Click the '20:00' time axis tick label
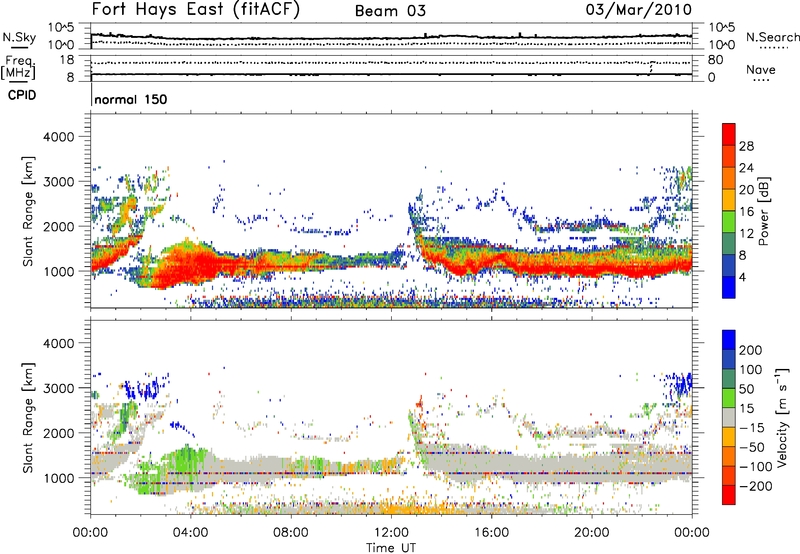 click(x=591, y=533)
